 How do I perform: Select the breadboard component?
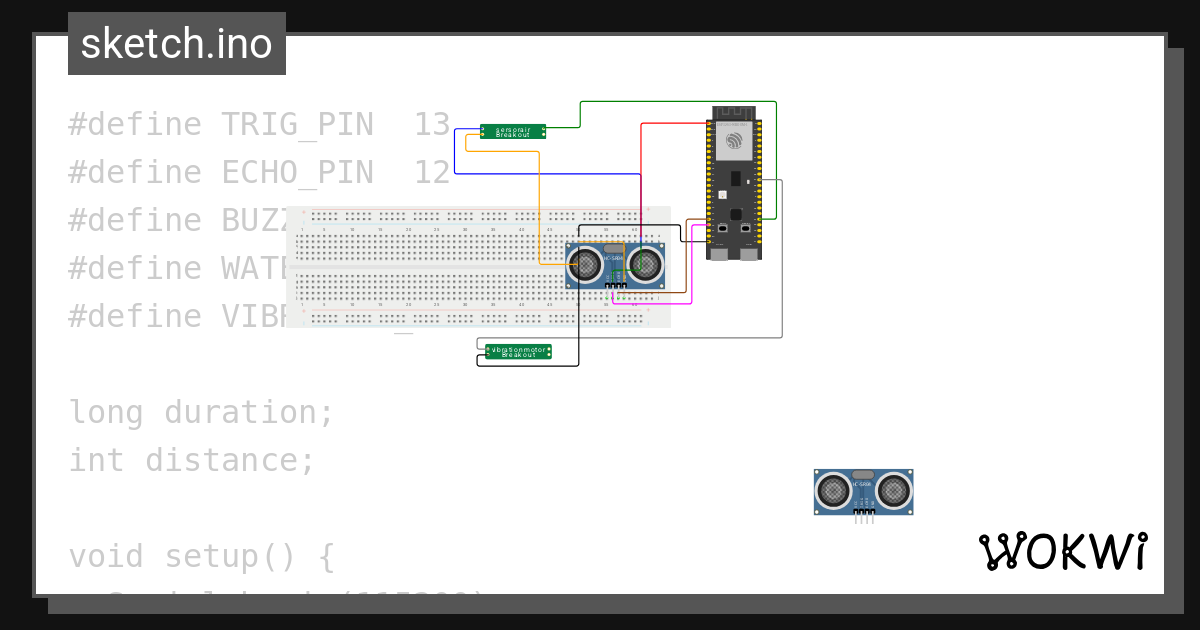click(x=478, y=267)
